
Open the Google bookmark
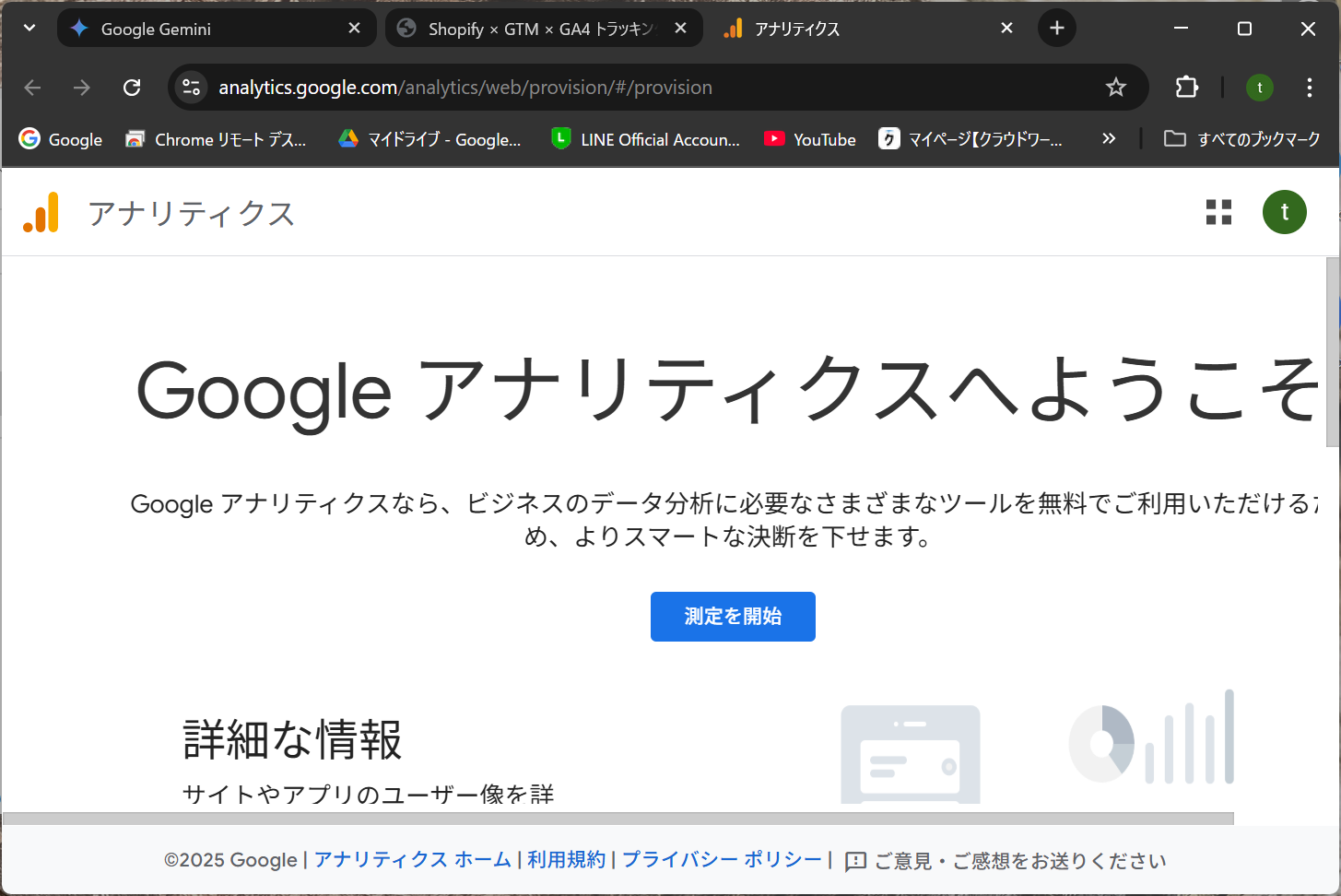(x=61, y=139)
